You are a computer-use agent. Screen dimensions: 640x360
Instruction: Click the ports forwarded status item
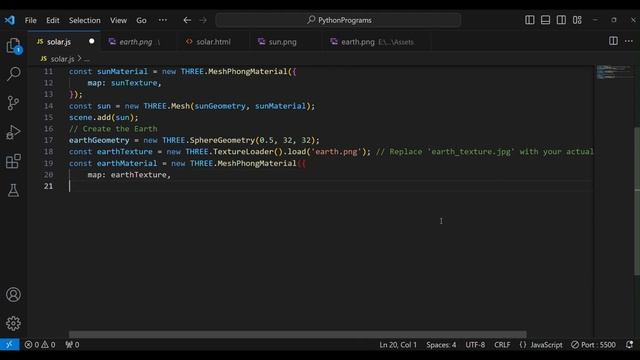[72, 344]
